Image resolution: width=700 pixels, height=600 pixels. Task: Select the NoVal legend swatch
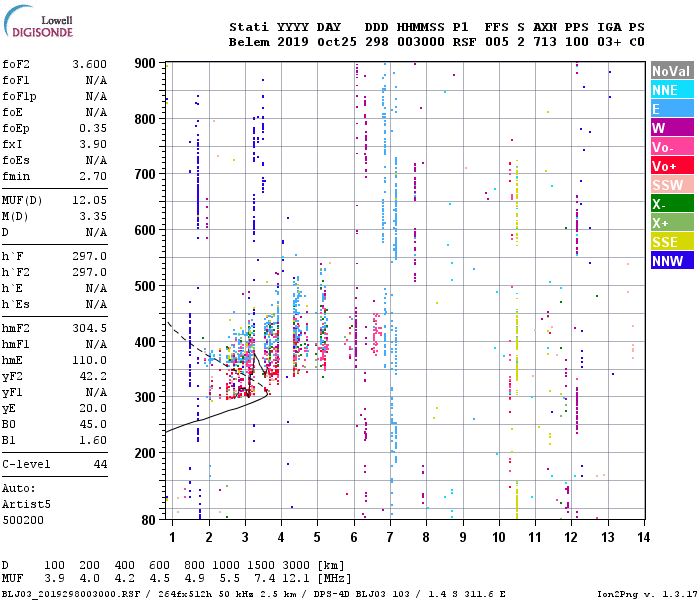tap(672, 71)
